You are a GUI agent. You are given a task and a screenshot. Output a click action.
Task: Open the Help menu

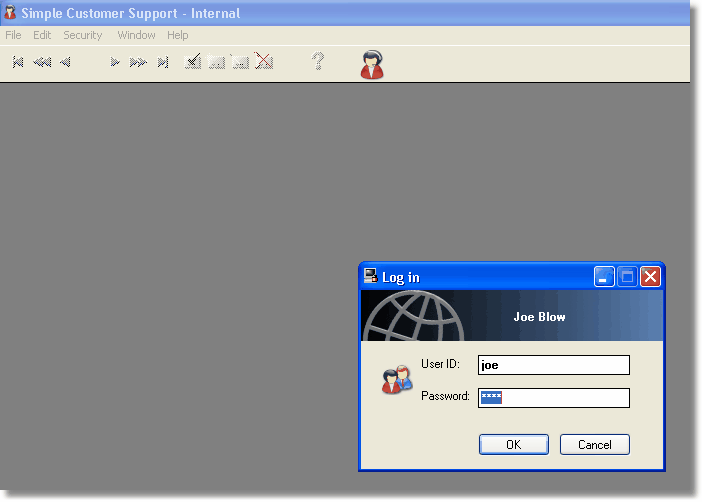coord(178,35)
